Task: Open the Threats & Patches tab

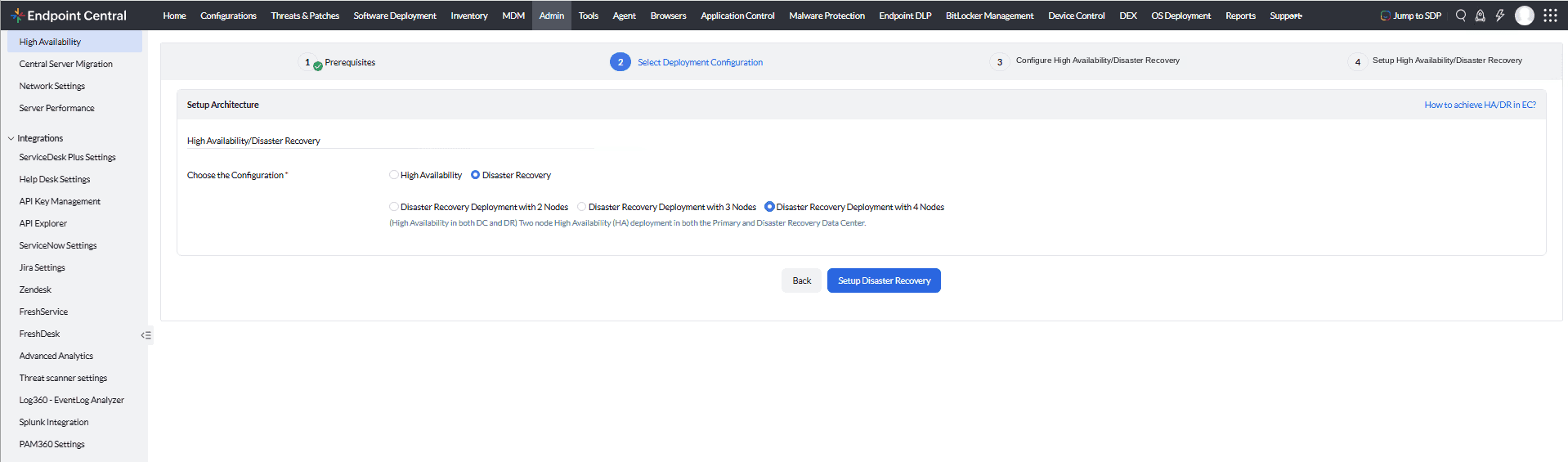Action: (x=305, y=16)
